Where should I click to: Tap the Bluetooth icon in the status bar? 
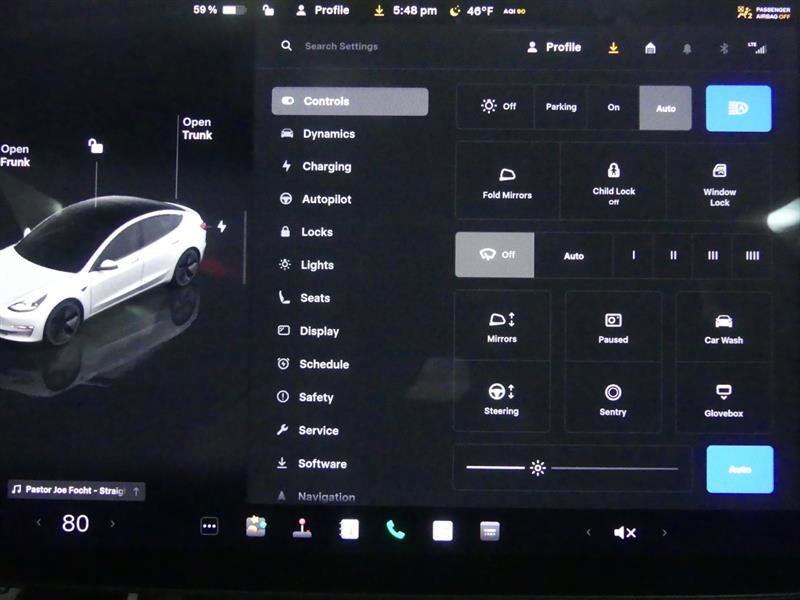[x=726, y=46]
